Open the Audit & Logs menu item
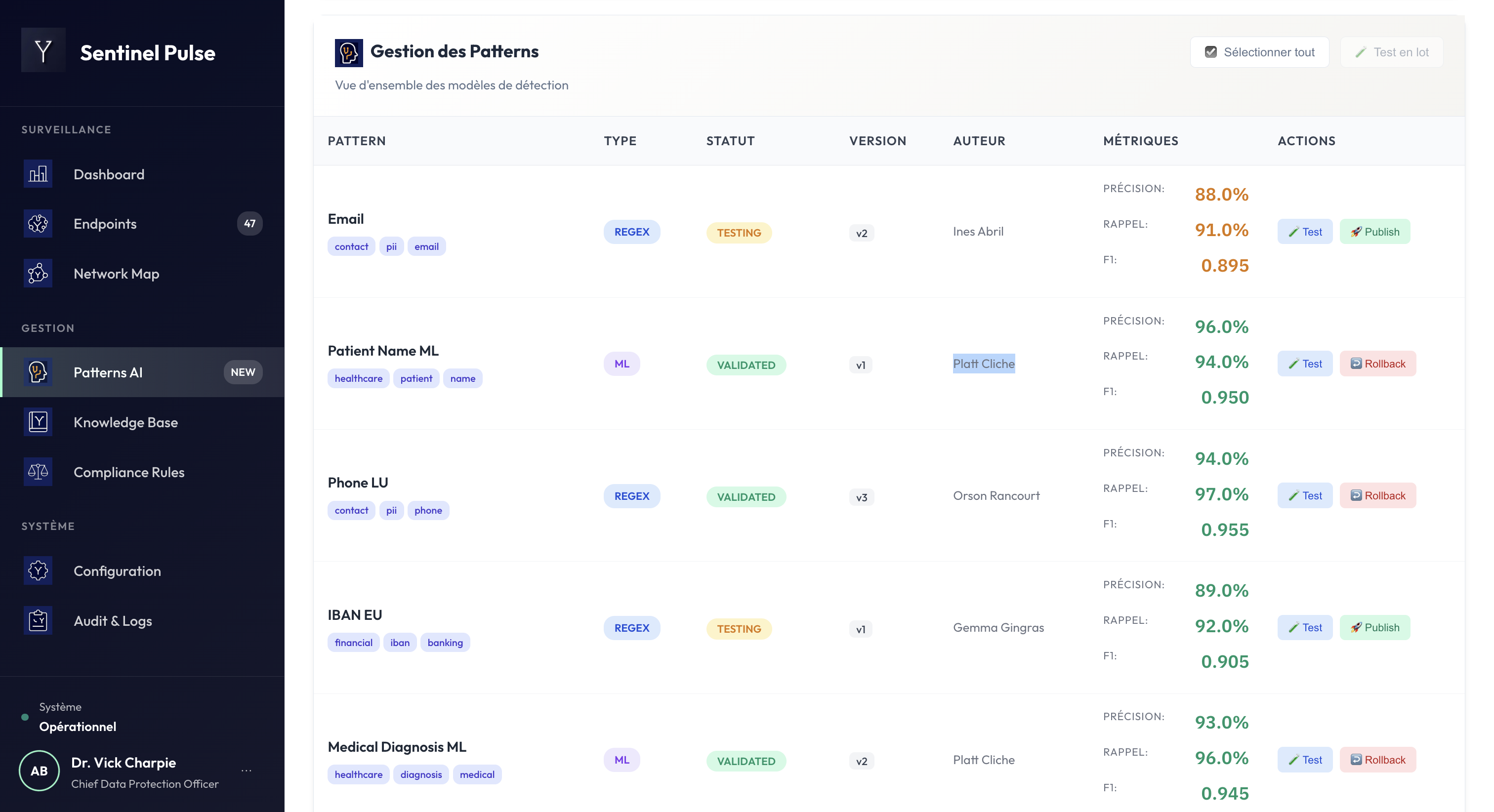1494x812 pixels. 113,620
